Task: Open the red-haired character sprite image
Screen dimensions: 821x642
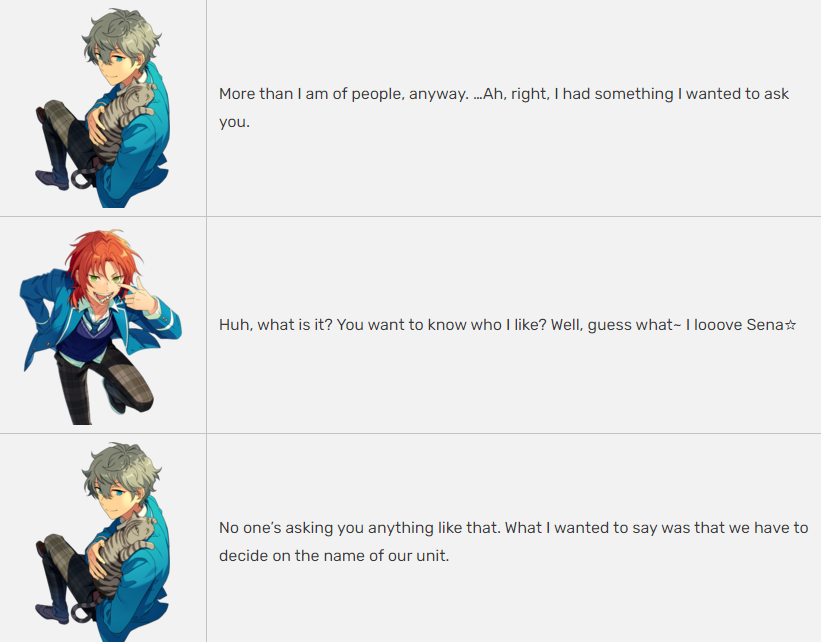Action: 101,327
